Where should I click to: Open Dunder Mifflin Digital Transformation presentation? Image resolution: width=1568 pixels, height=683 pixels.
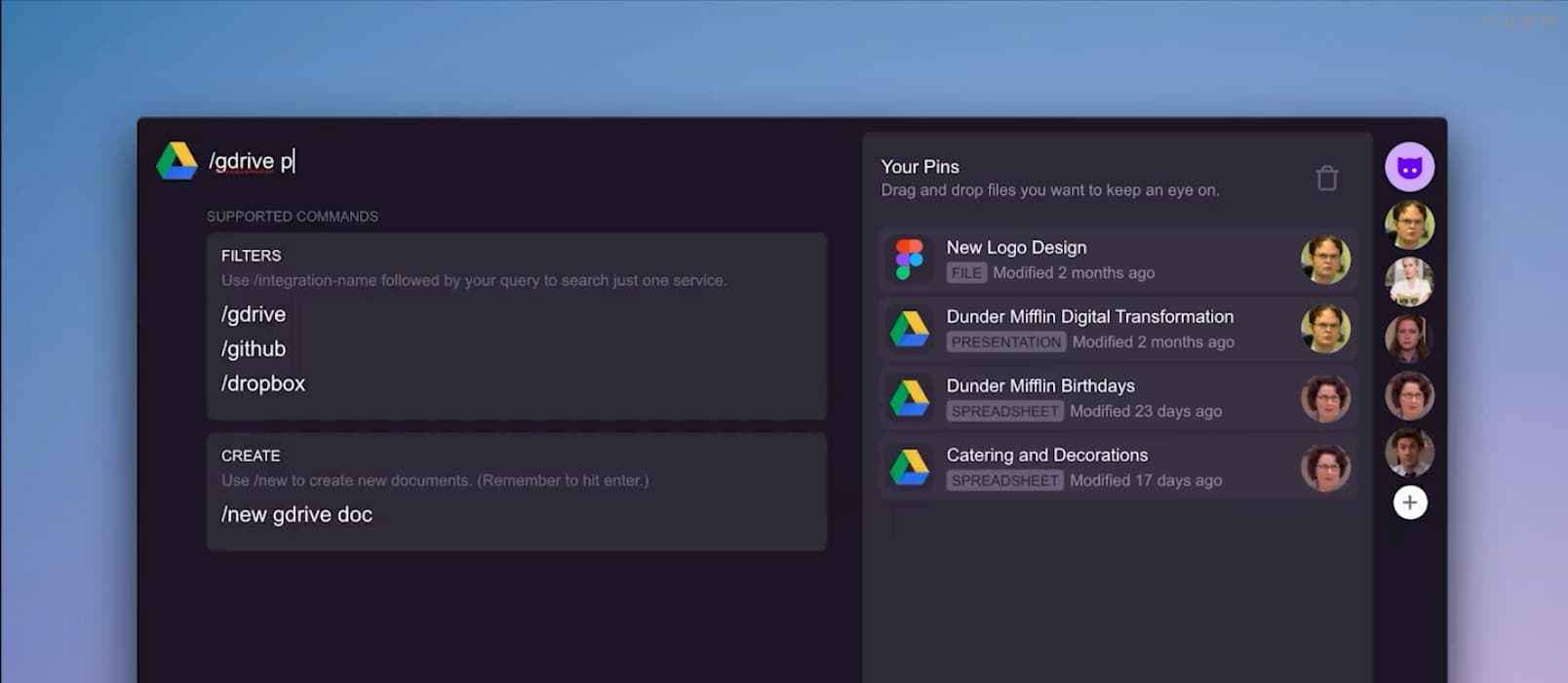[1089, 317]
